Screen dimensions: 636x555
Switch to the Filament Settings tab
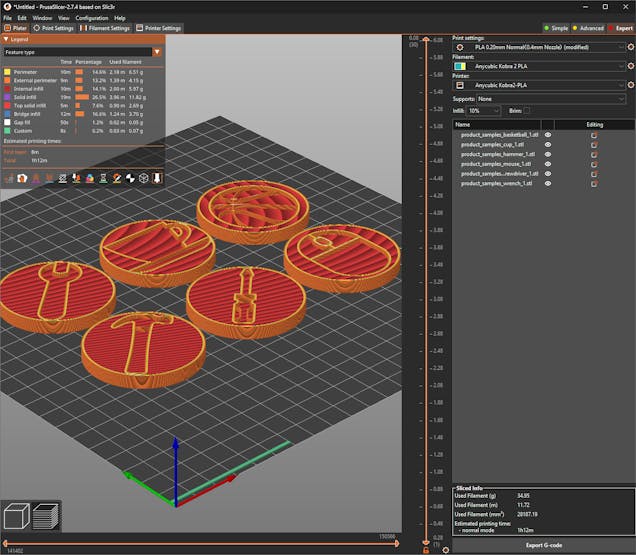[x=104, y=28]
